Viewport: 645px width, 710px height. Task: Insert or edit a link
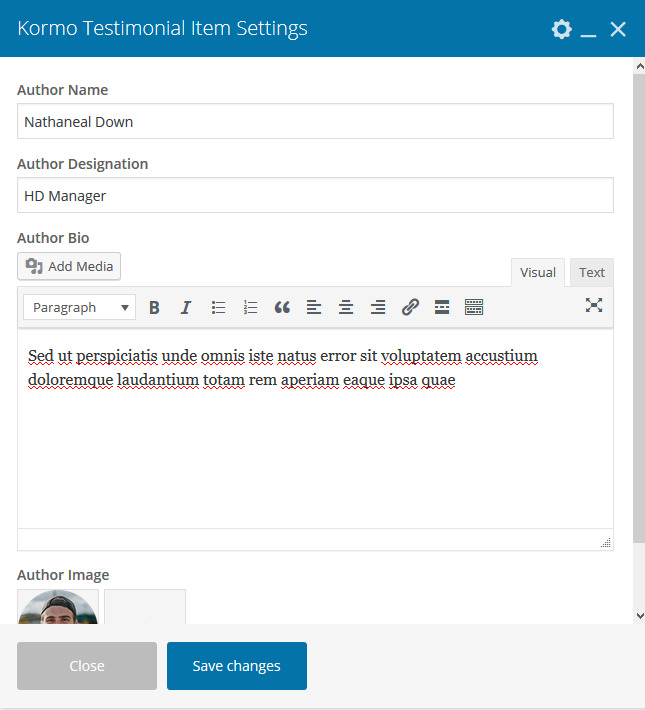(410, 308)
